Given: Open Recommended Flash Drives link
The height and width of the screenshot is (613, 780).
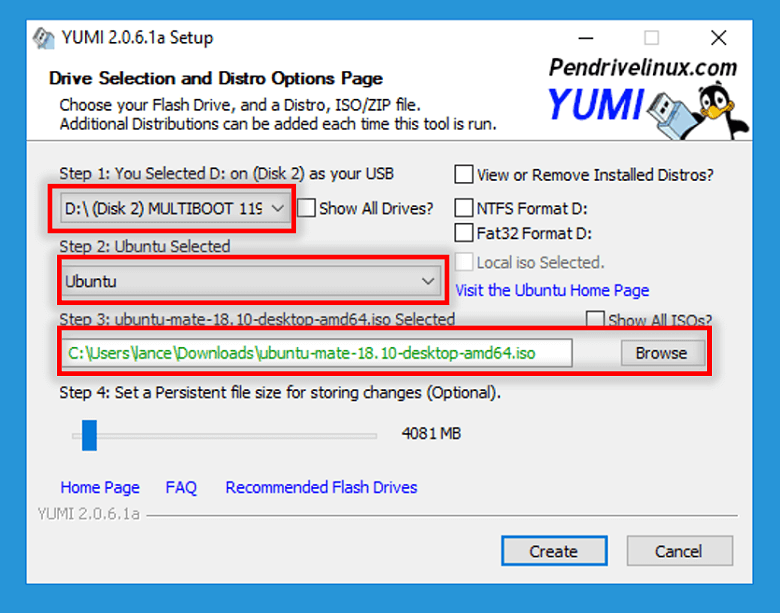Looking at the screenshot, I should point(321,487).
